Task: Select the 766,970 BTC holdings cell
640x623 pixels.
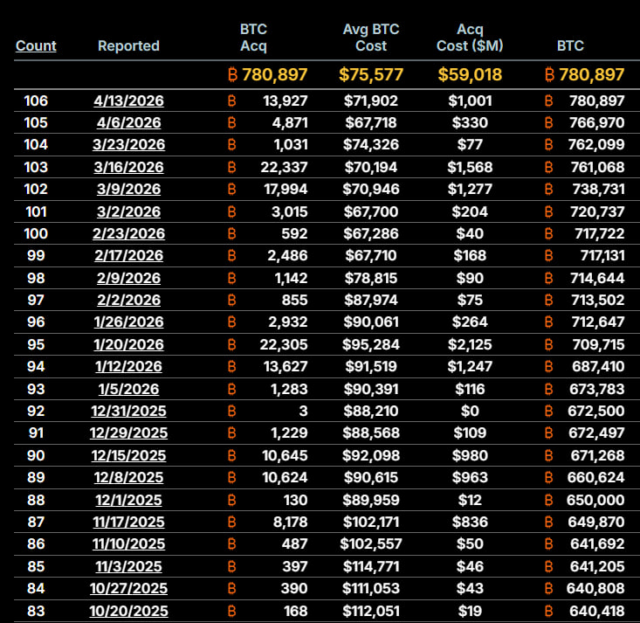Action: 597,123
